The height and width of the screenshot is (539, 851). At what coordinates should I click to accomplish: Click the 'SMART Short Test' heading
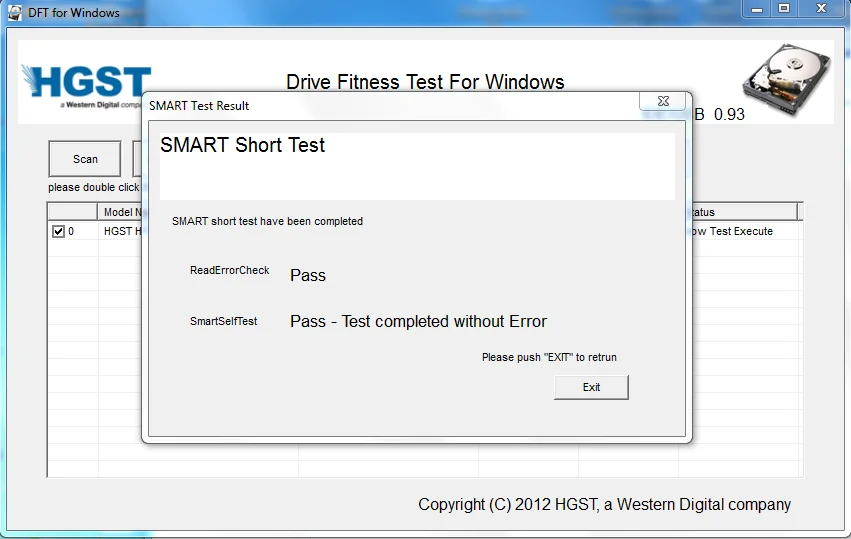[243, 145]
